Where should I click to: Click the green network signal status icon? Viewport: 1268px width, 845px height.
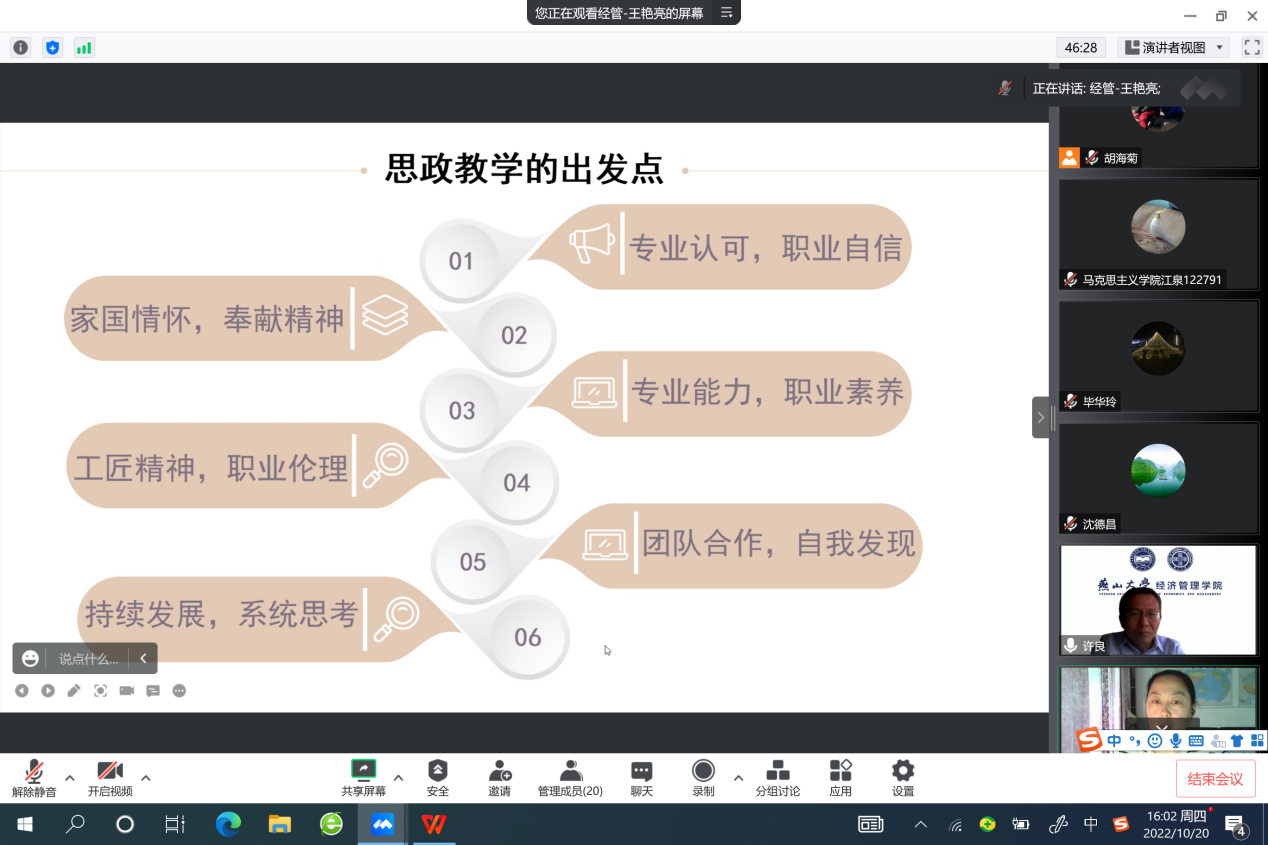[x=84, y=47]
